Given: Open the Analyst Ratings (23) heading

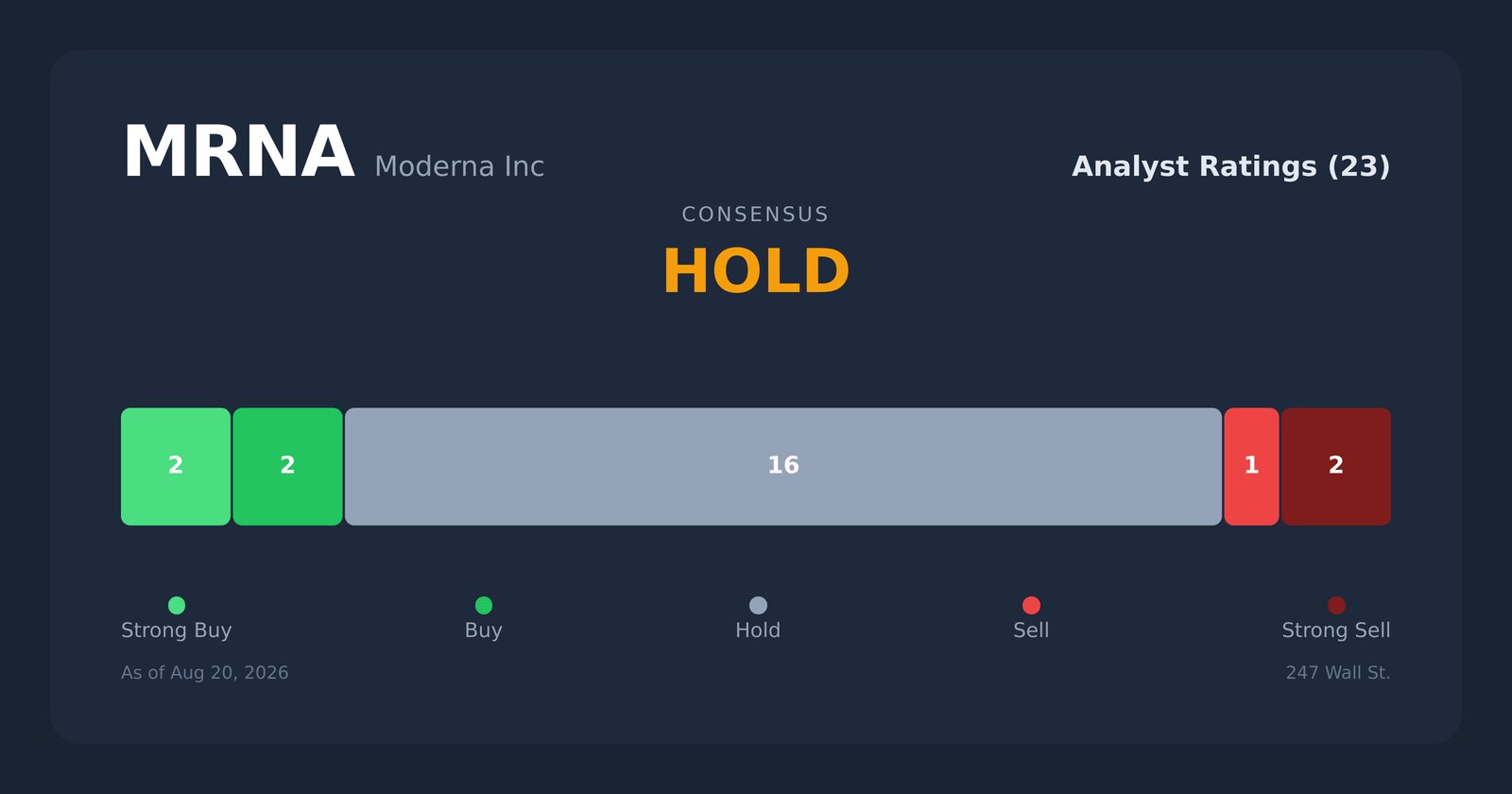Looking at the screenshot, I should coord(1230,166).
